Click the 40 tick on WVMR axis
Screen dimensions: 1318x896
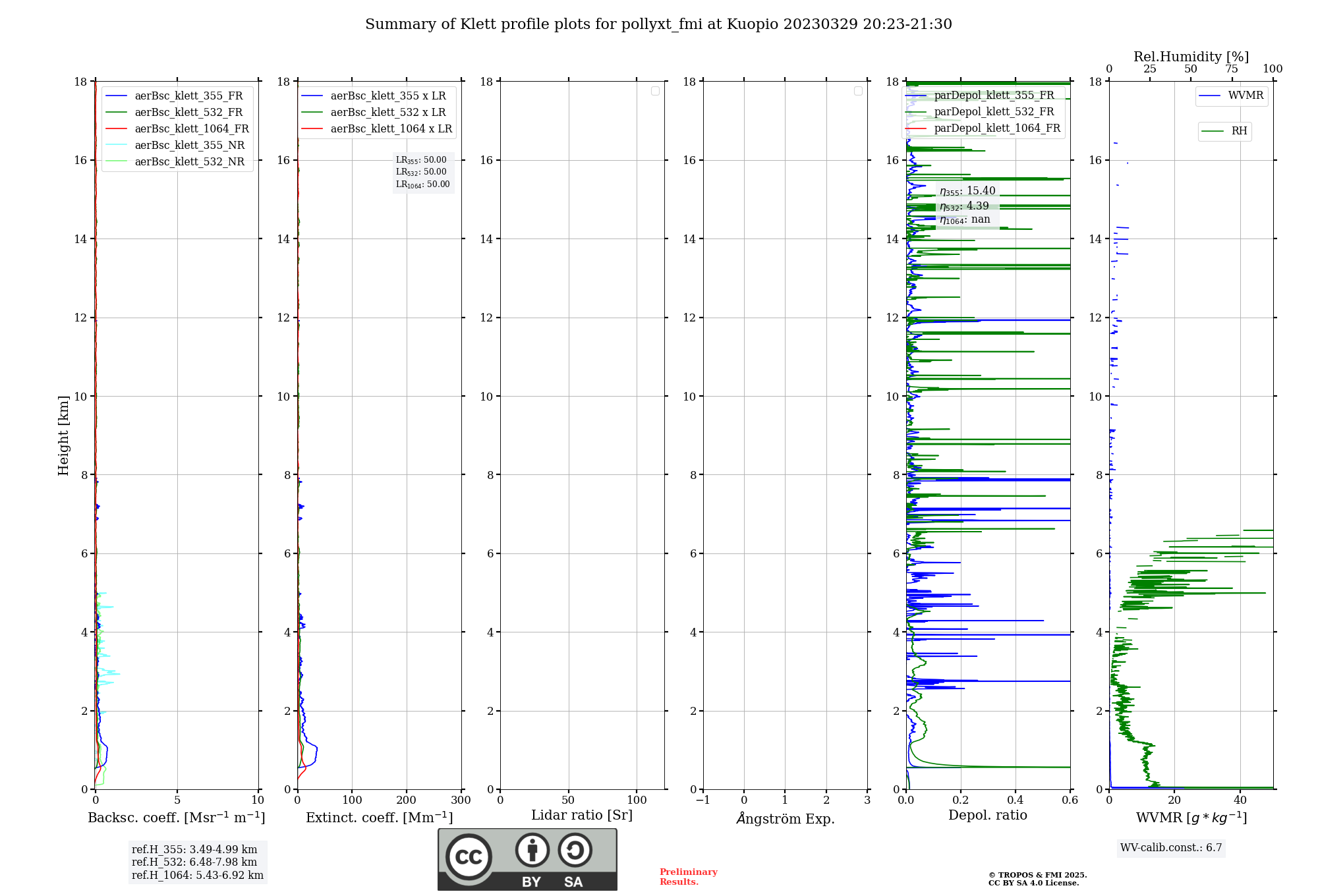pyautogui.click(x=1240, y=800)
